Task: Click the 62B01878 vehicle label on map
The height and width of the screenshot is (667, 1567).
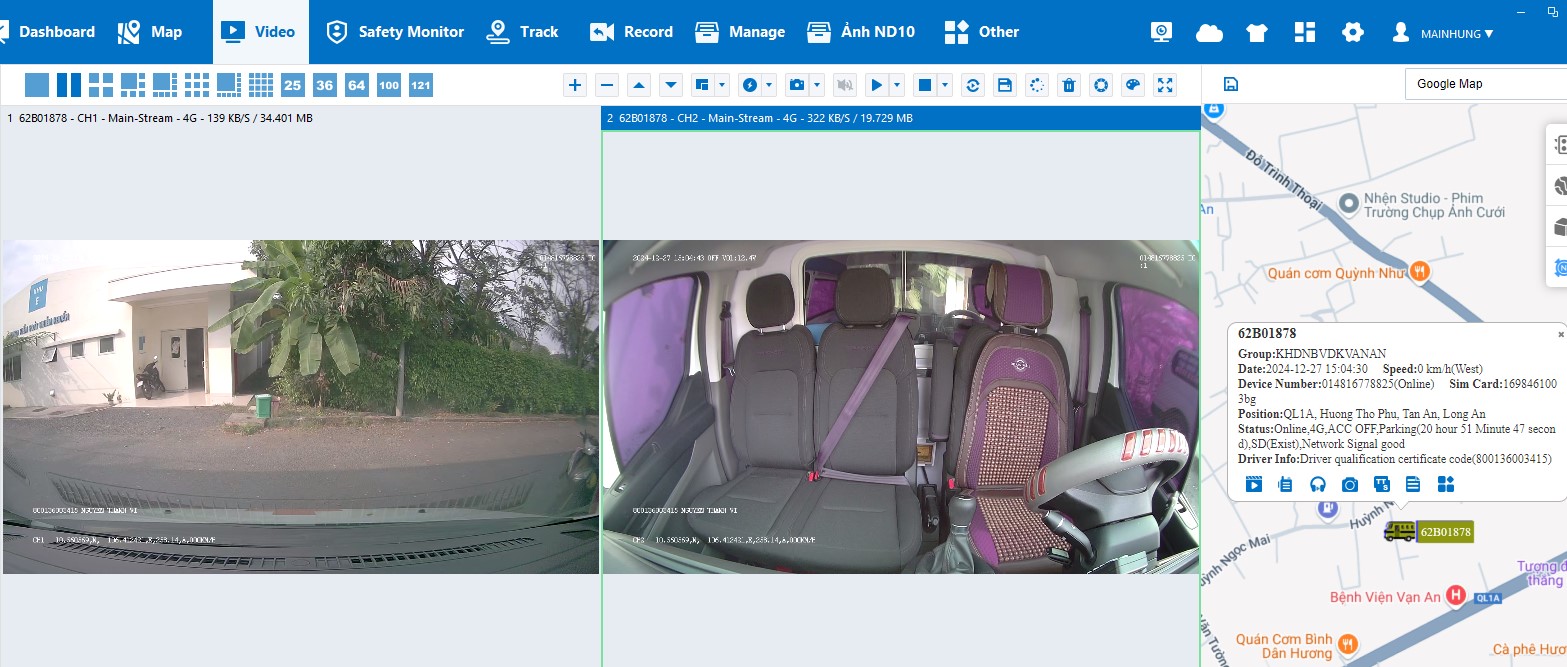Action: point(1445,532)
